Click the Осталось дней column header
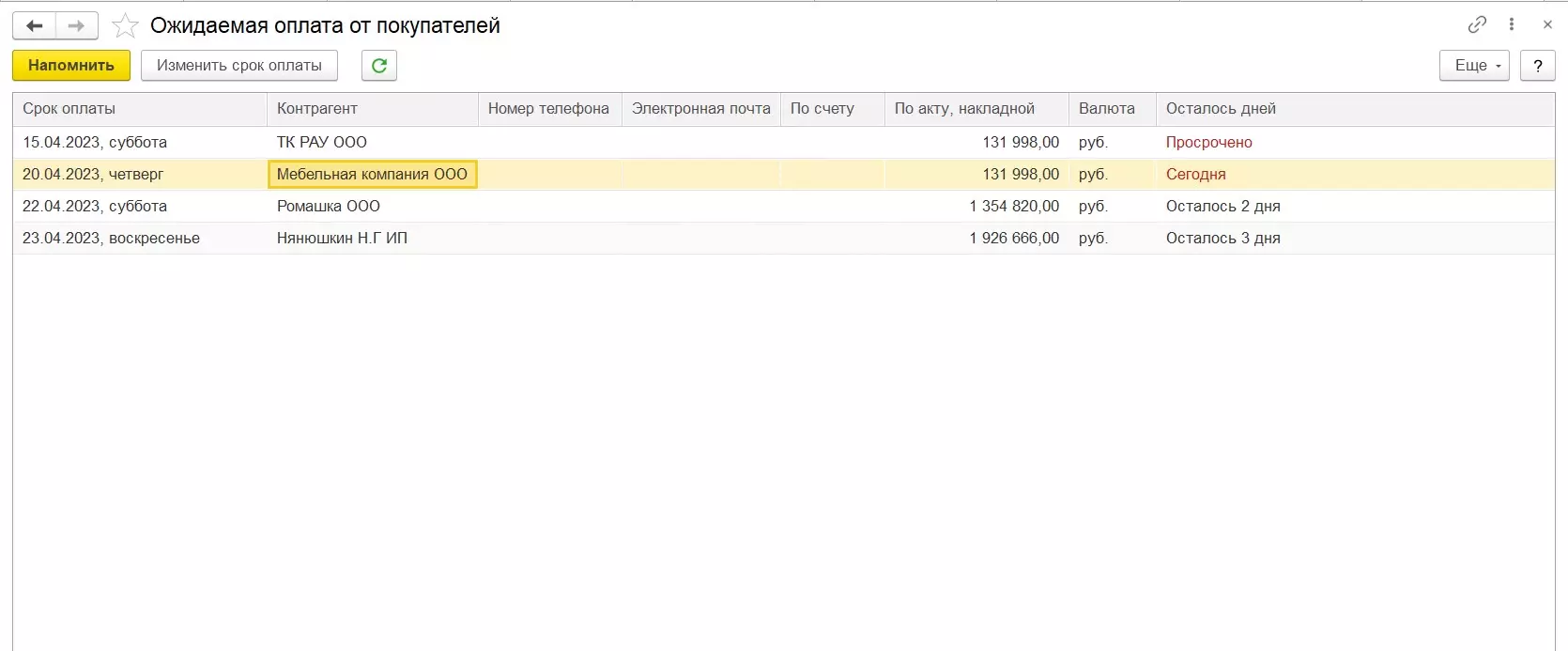1568x651 pixels. (1221, 109)
